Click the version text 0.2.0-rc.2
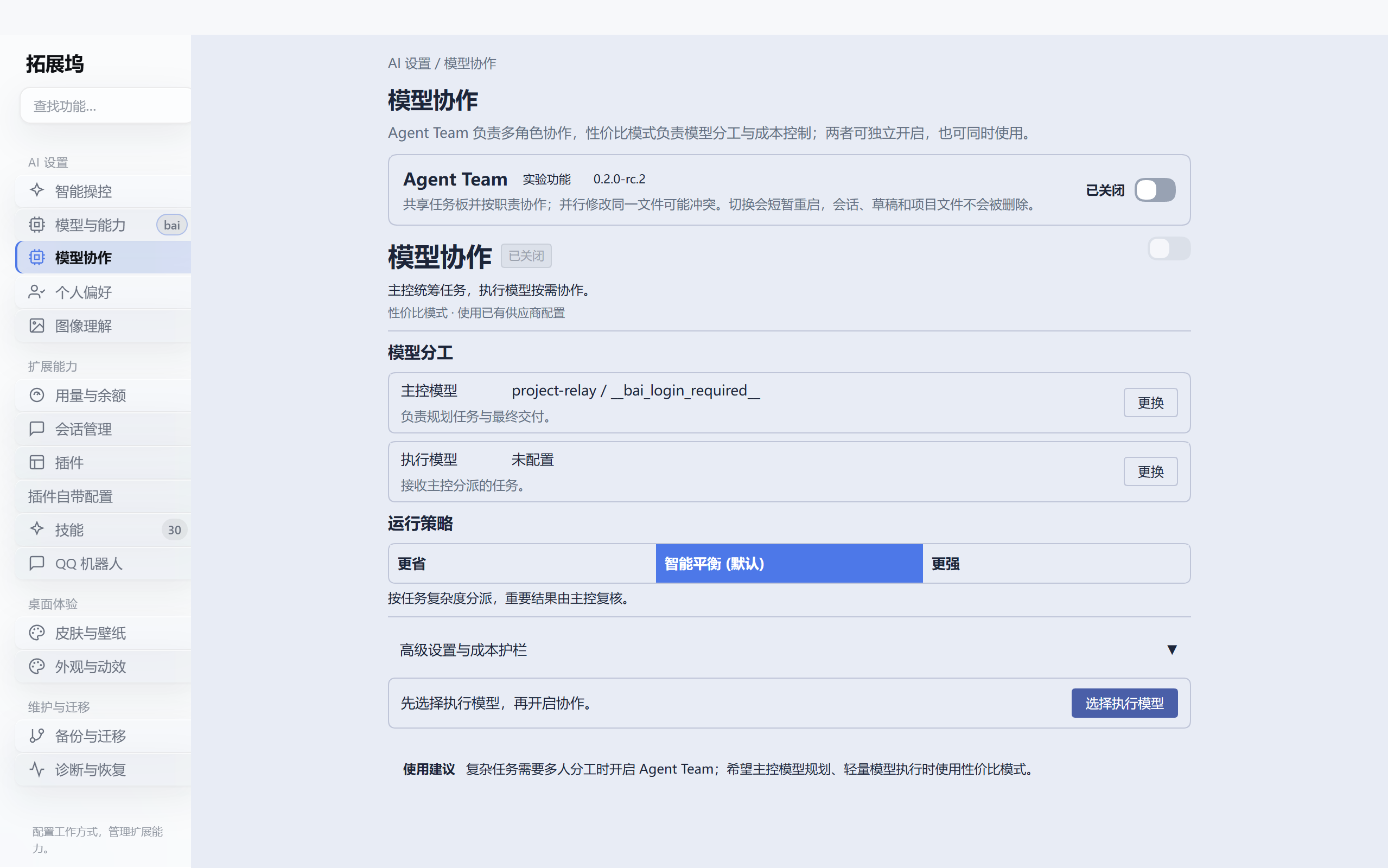Image resolution: width=1388 pixels, height=868 pixels. point(619,179)
